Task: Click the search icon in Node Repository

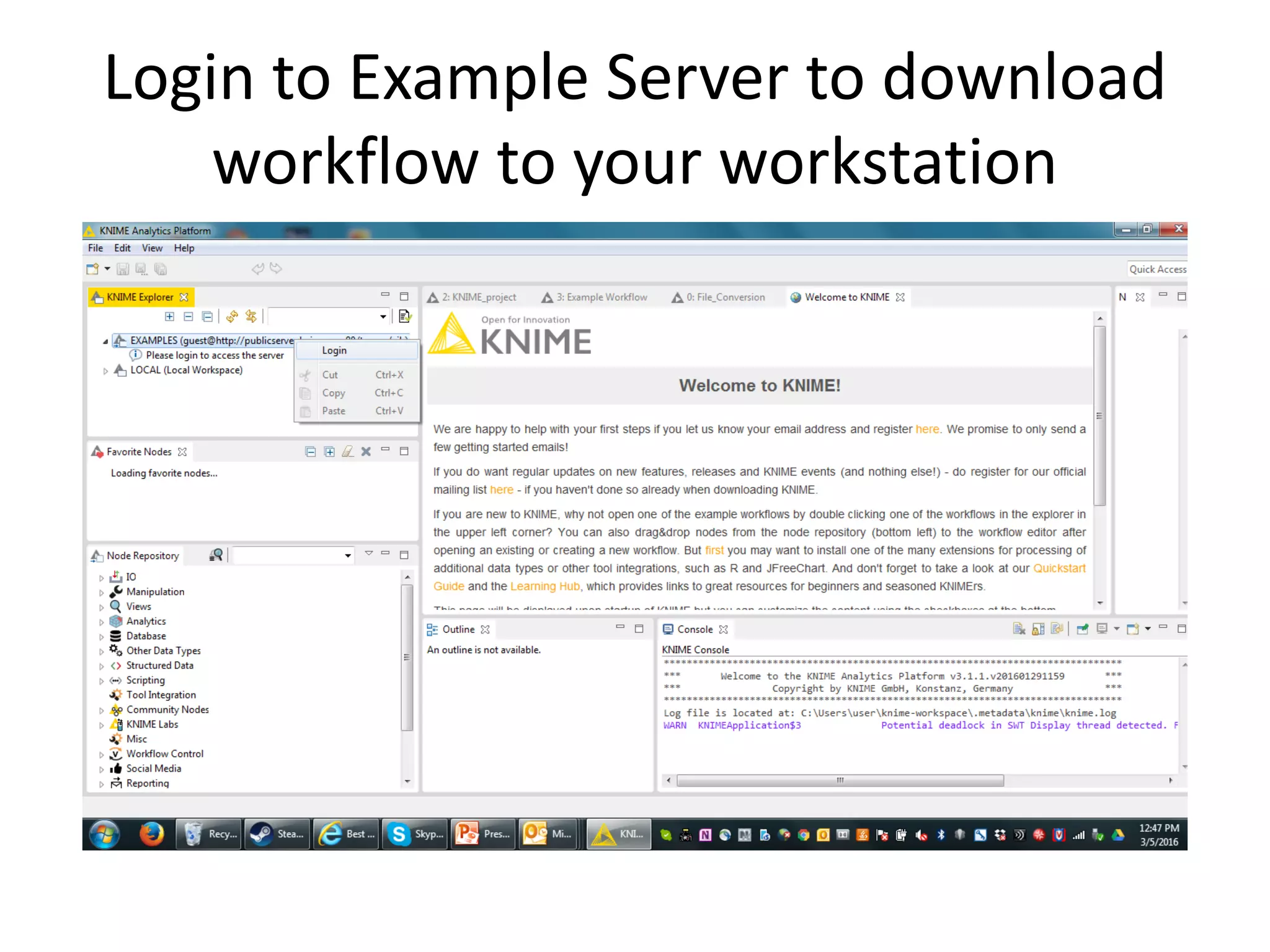Action: pos(216,555)
